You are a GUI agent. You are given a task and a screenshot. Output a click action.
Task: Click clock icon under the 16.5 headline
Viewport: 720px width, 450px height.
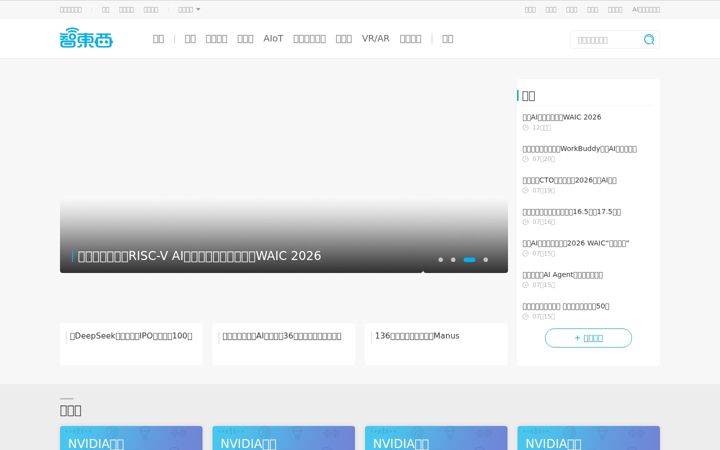point(525,222)
